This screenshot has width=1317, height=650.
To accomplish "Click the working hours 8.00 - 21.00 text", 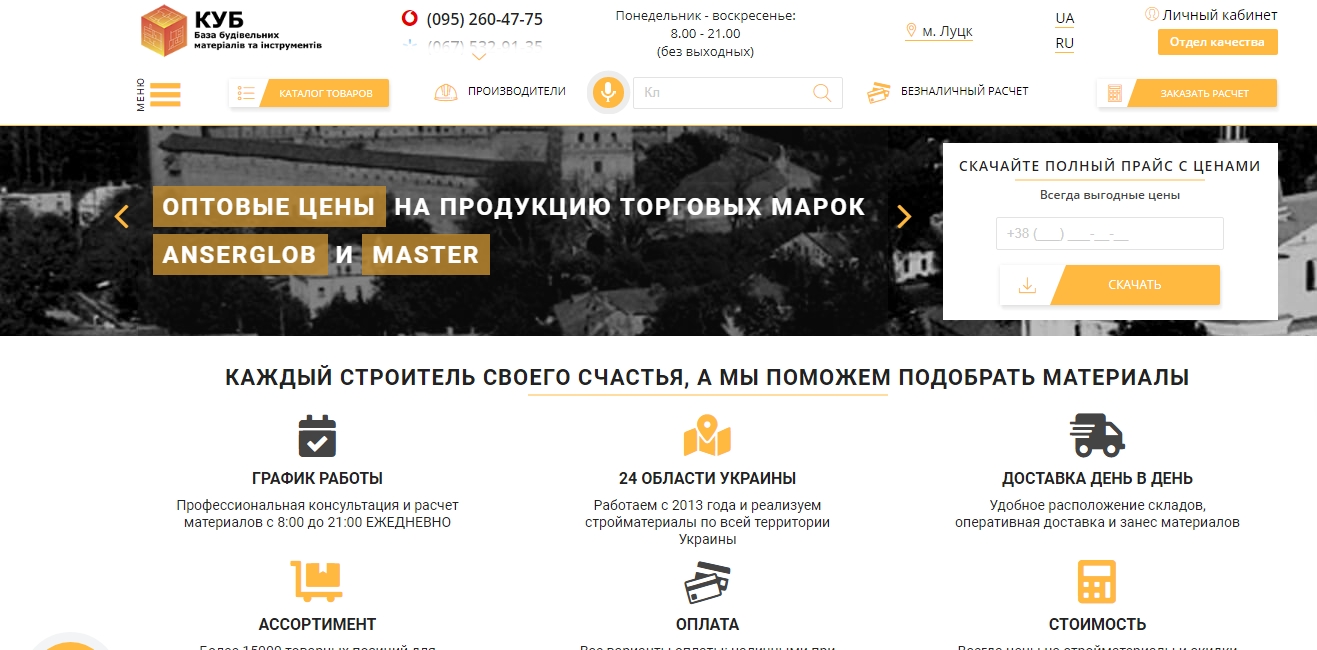I will (706, 33).
